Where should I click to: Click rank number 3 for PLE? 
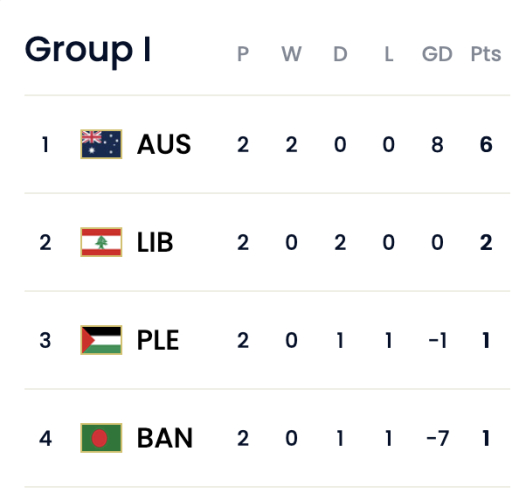click(45, 340)
